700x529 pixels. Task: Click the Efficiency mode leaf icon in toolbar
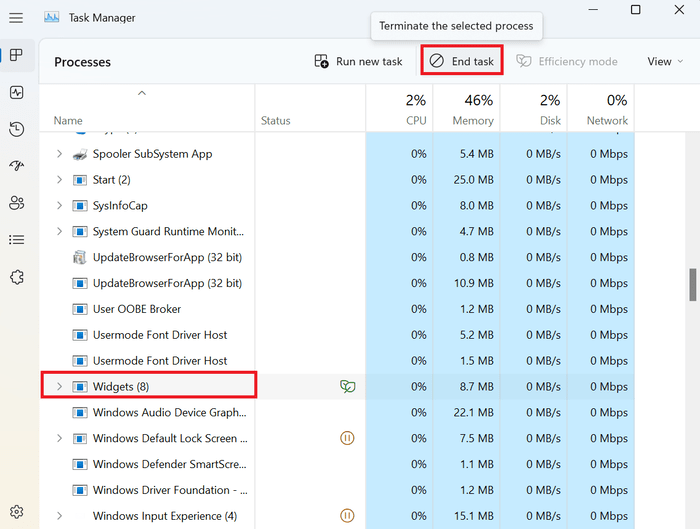click(x=524, y=61)
